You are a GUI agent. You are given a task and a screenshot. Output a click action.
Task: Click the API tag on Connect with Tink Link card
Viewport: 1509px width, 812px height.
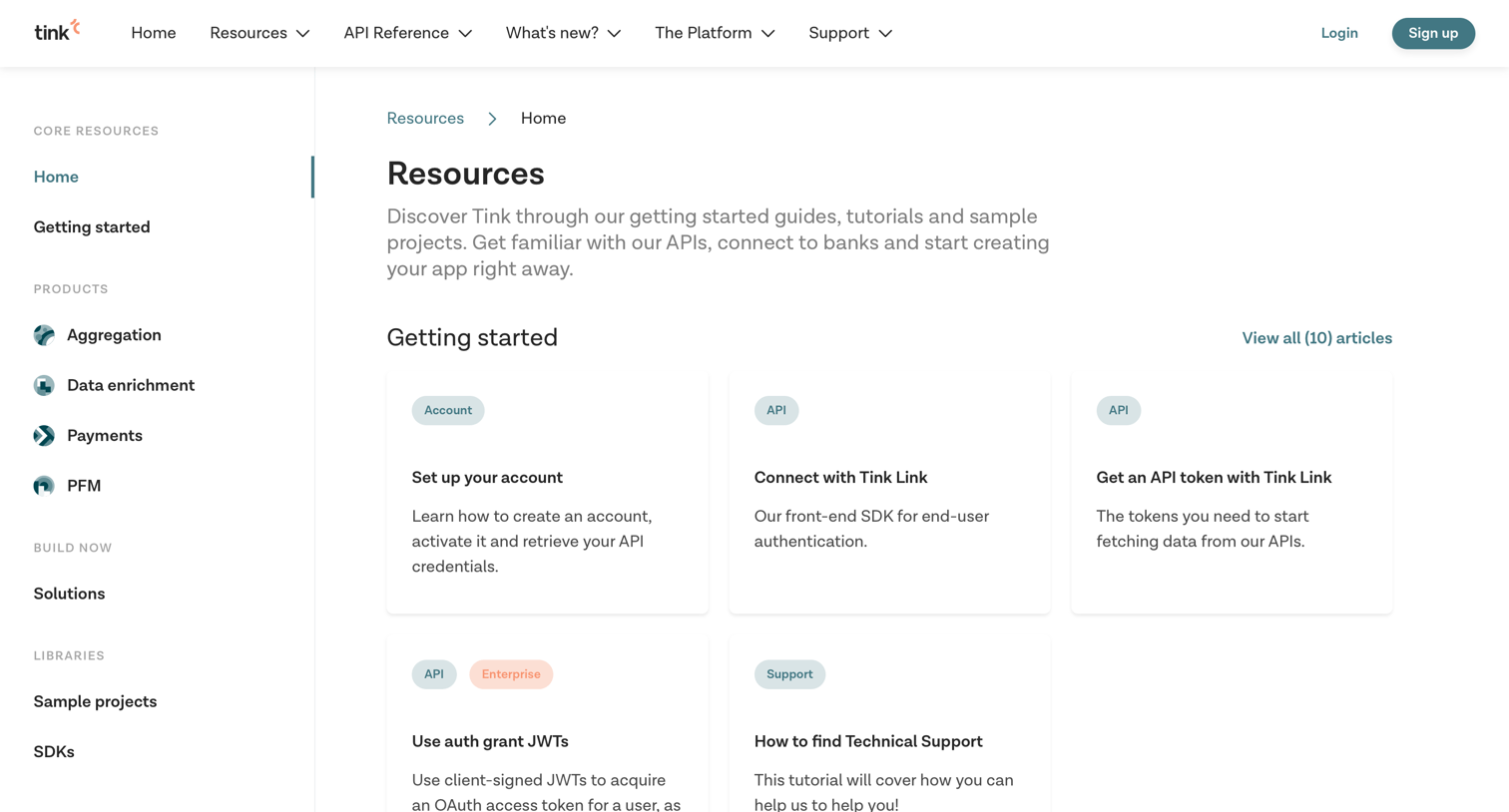[x=776, y=410]
